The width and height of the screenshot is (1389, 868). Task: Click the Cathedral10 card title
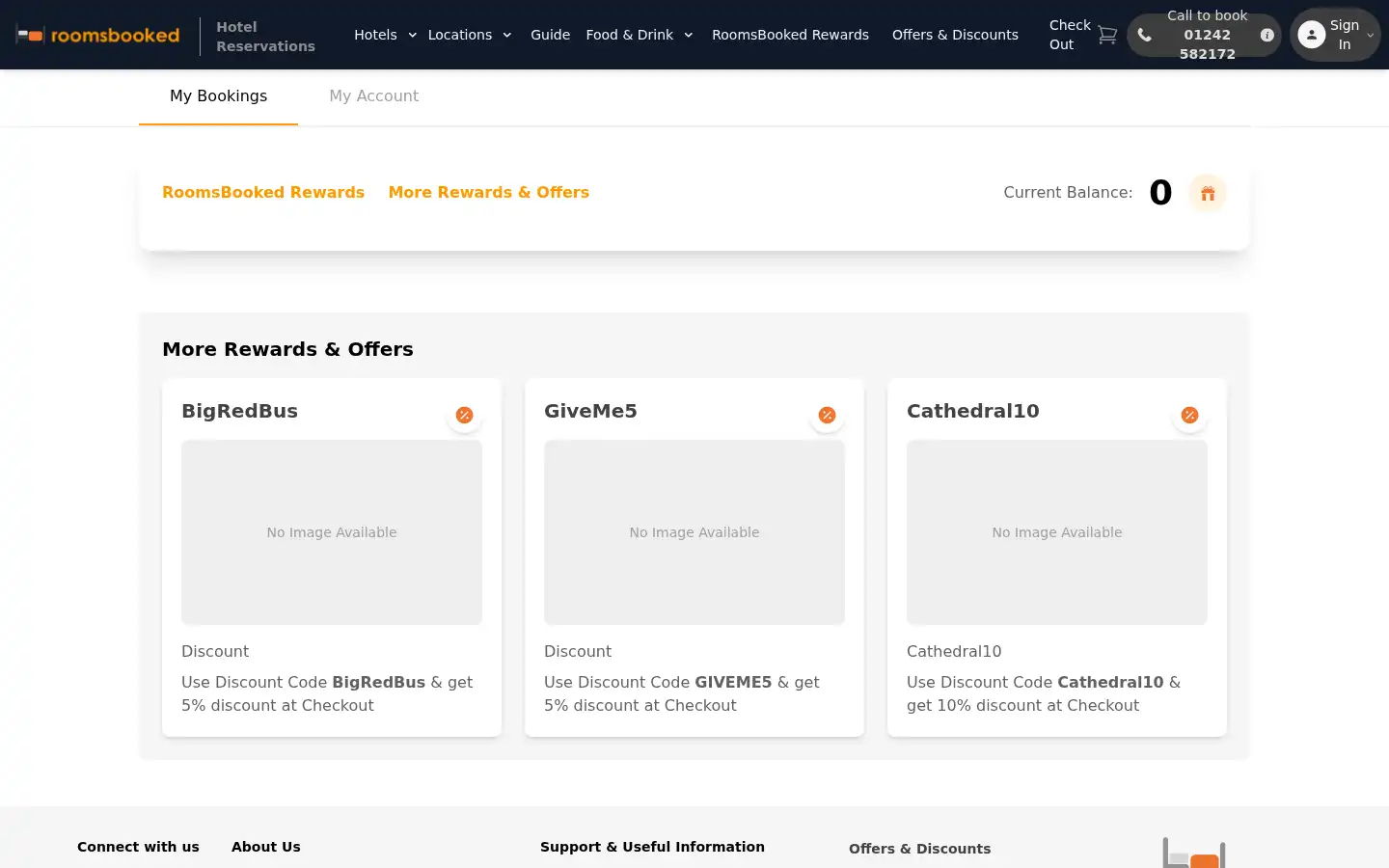click(x=973, y=411)
